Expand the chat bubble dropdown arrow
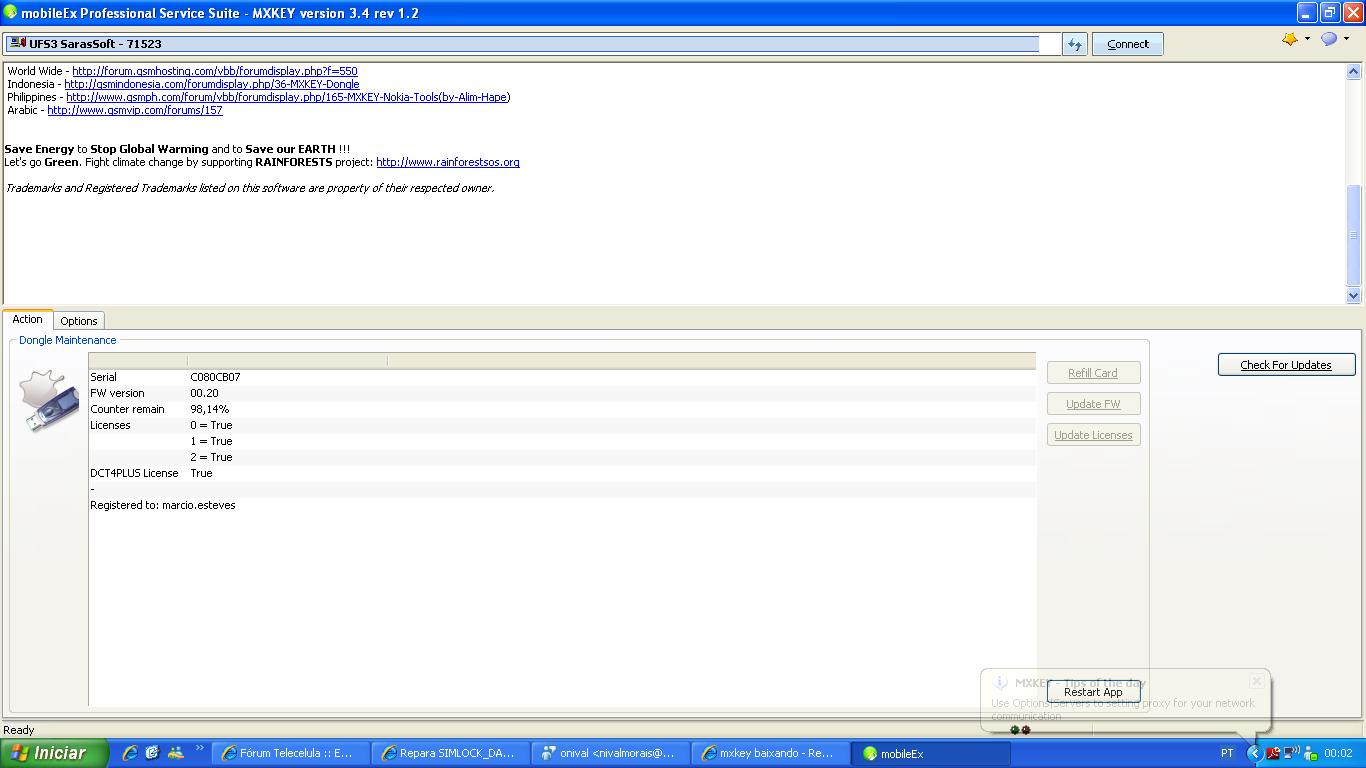The width and height of the screenshot is (1366, 768). pyautogui.click(x=1346, y=40)
